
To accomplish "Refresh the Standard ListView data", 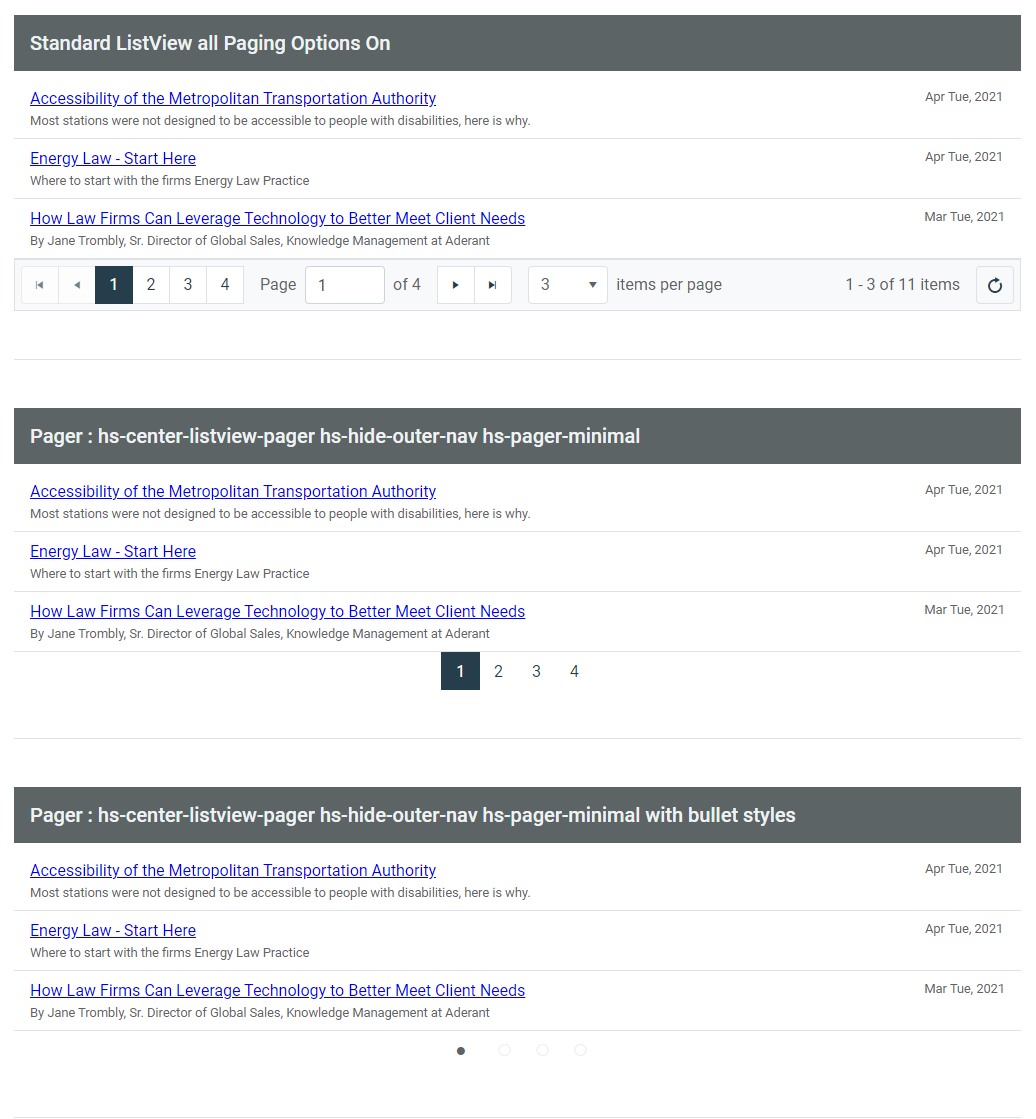I will 994,284.
